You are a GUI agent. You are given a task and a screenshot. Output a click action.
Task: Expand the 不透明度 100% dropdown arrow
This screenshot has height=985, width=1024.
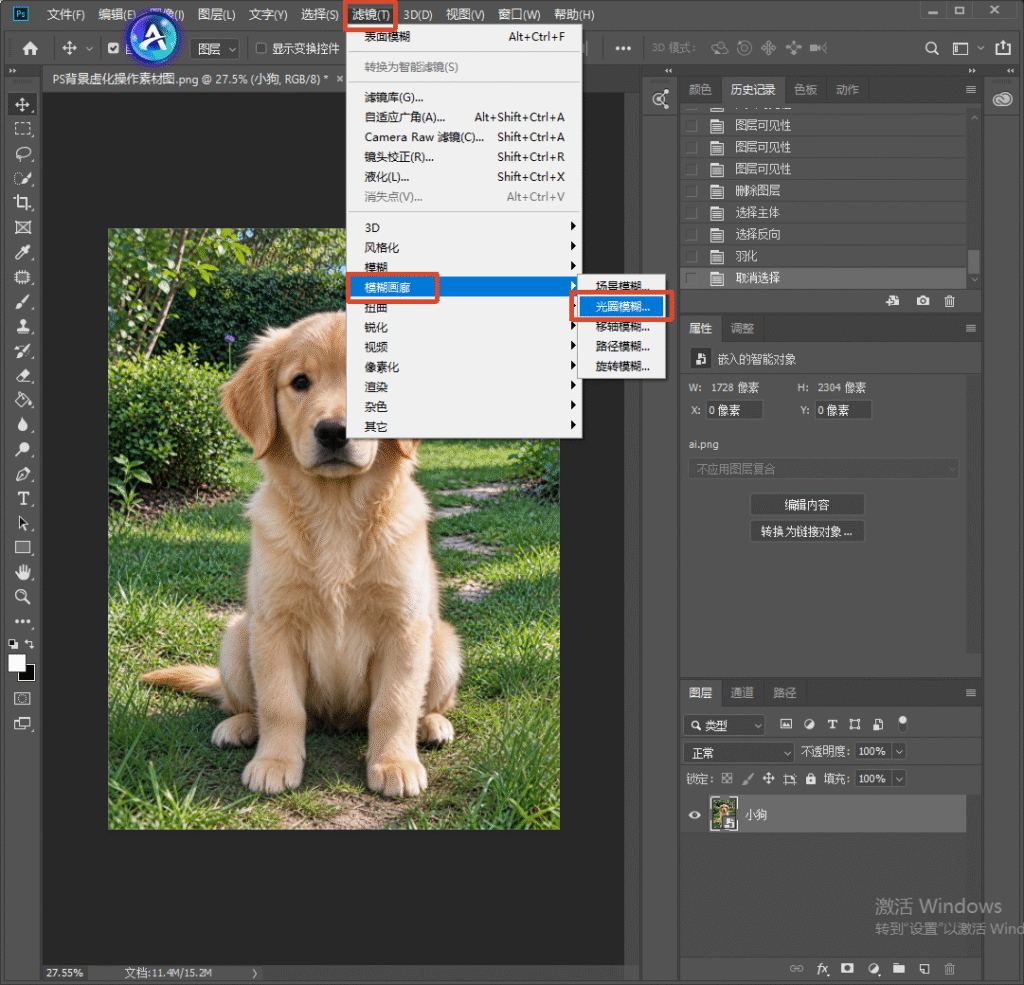tap(899, 752)
